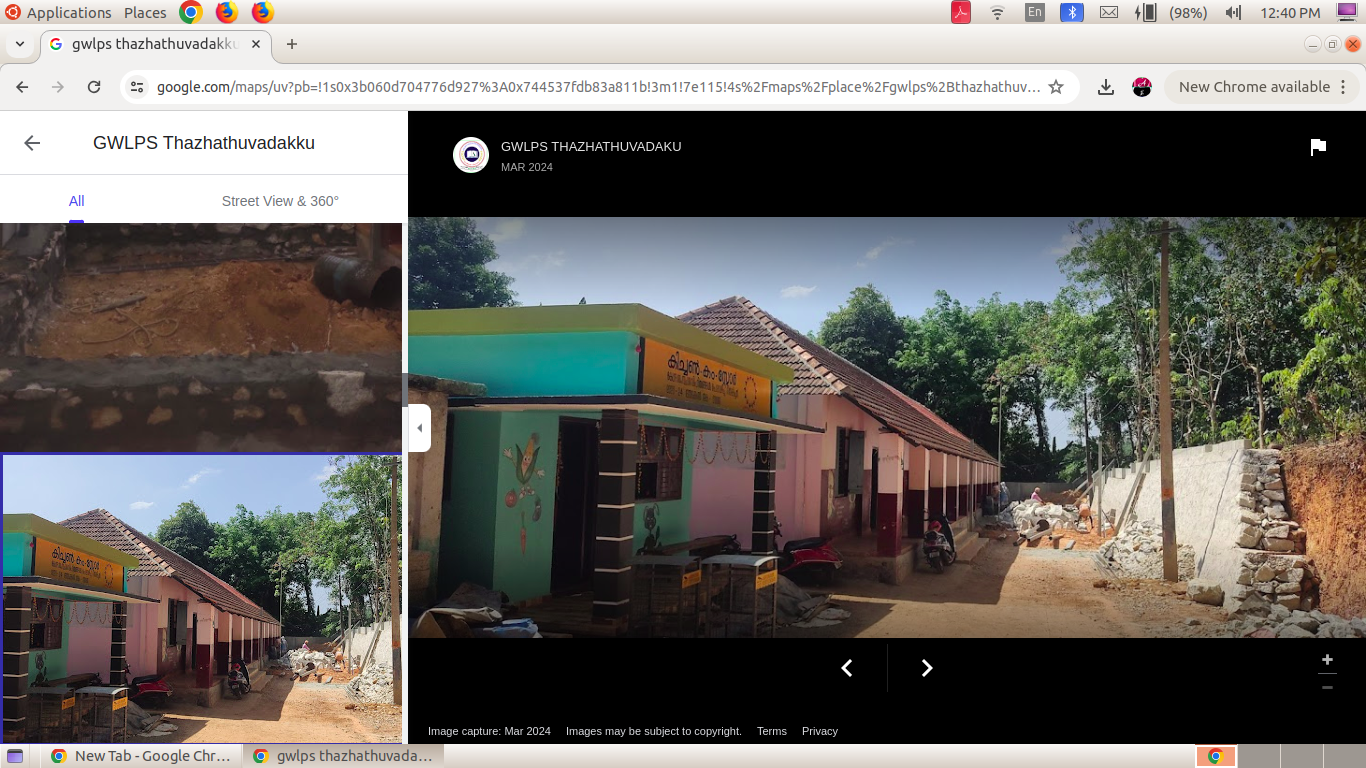Click the report flag icon
The image size is (1366, 768).
[1318, 148]
